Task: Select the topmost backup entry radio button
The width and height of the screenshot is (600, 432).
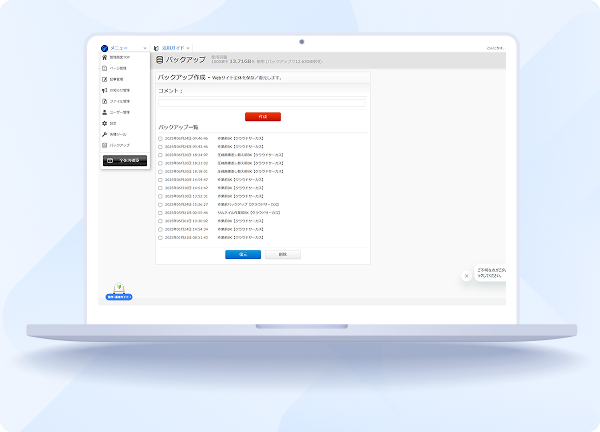Action: 160,139
